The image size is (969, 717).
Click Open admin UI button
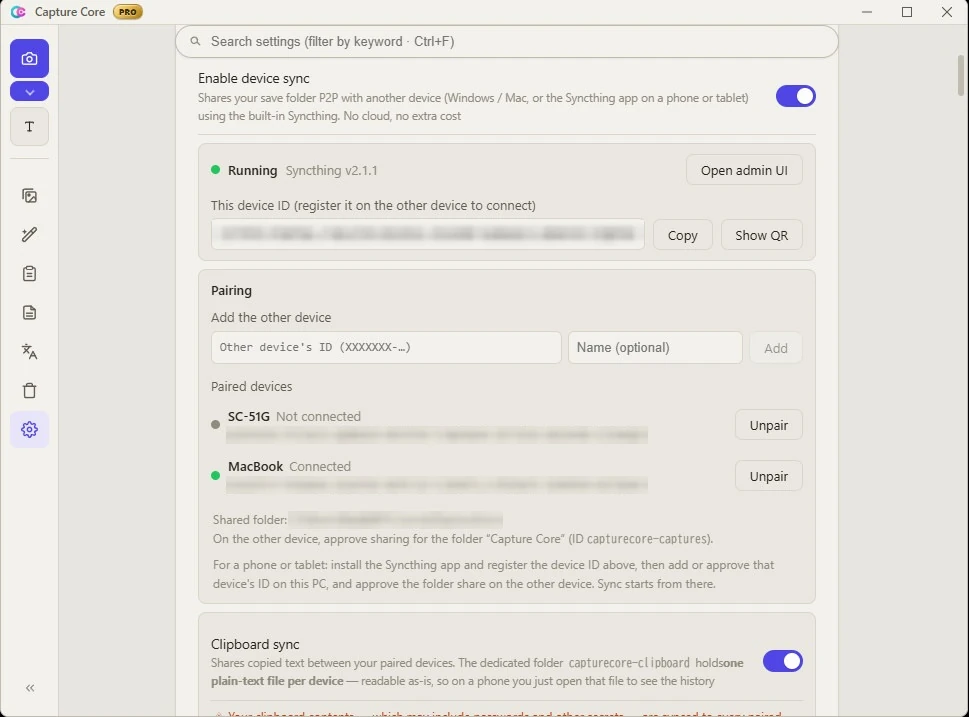[744, 170]
